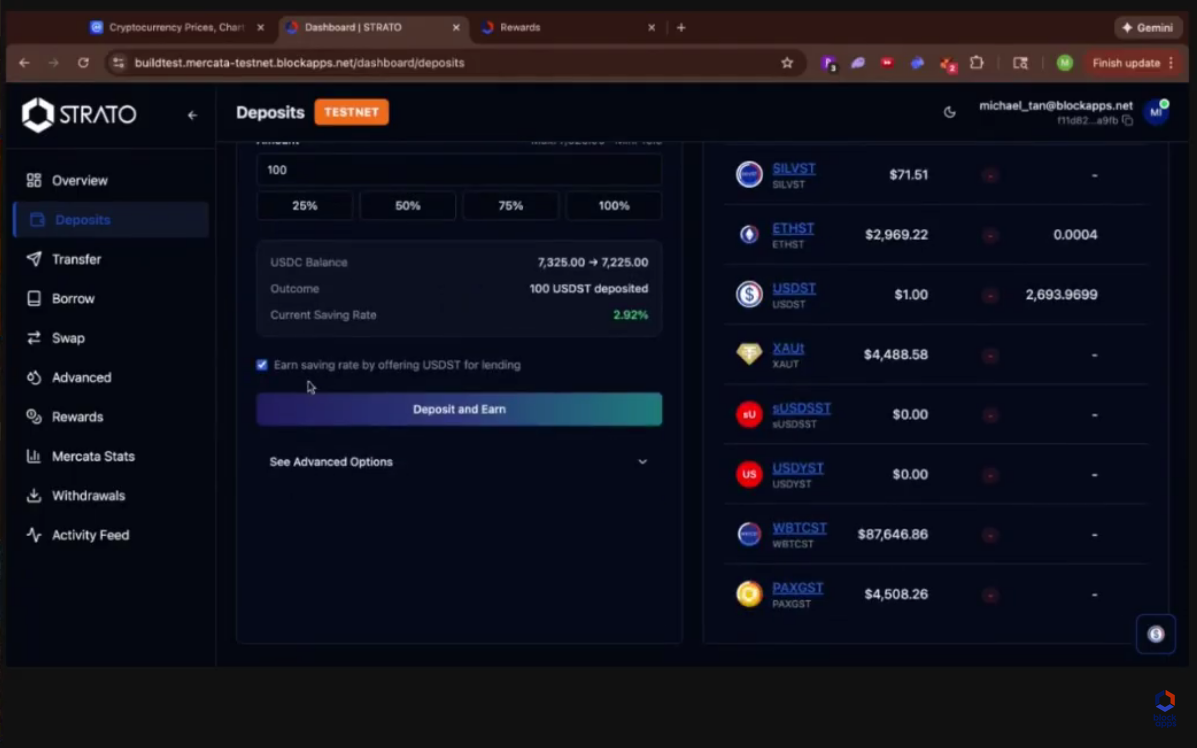Collapse the sidebar with the arrow icon
1197x748 pixels.
click(x=192, y=115)
